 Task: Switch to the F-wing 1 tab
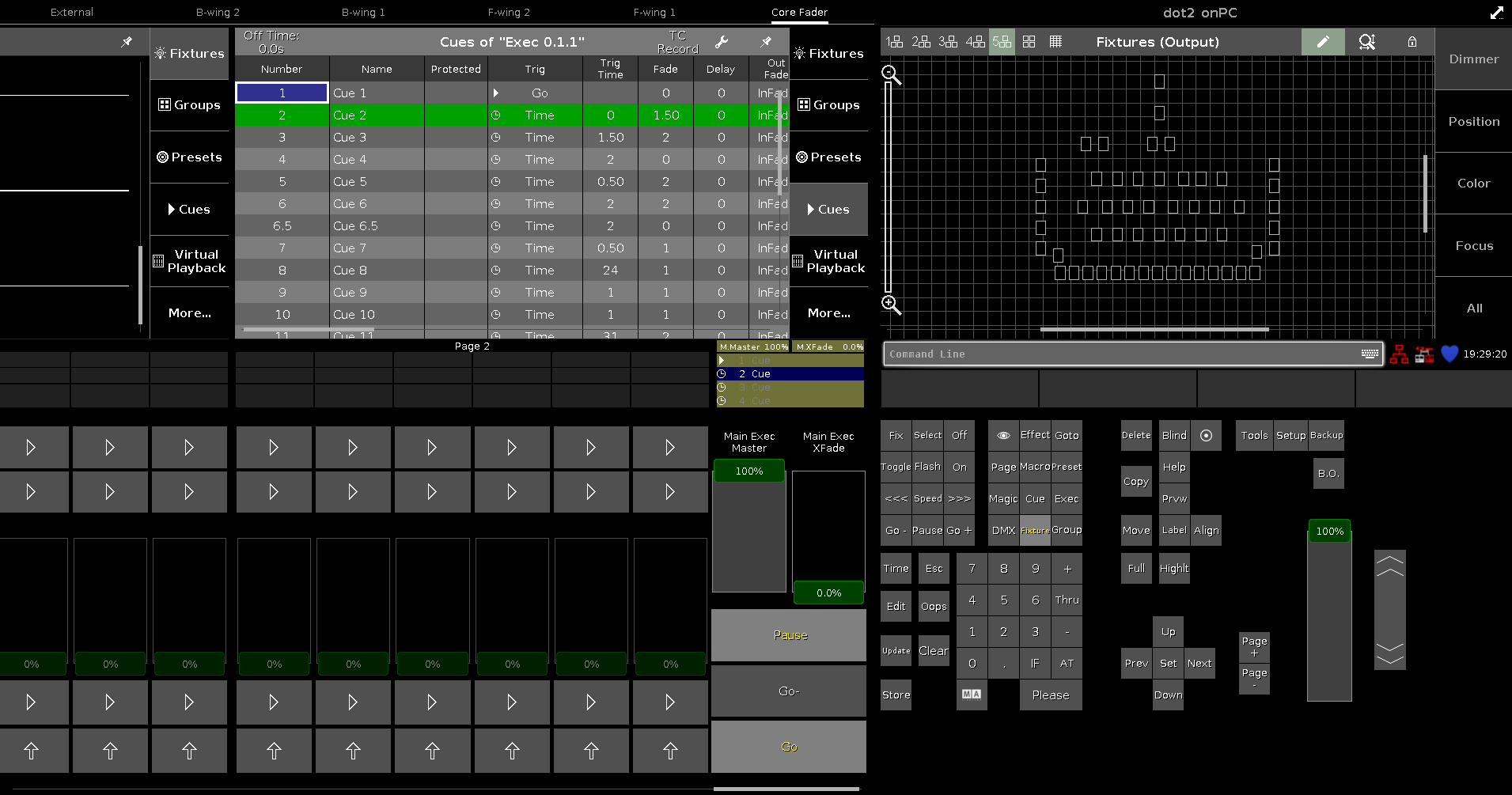click(x=654, y=13)
